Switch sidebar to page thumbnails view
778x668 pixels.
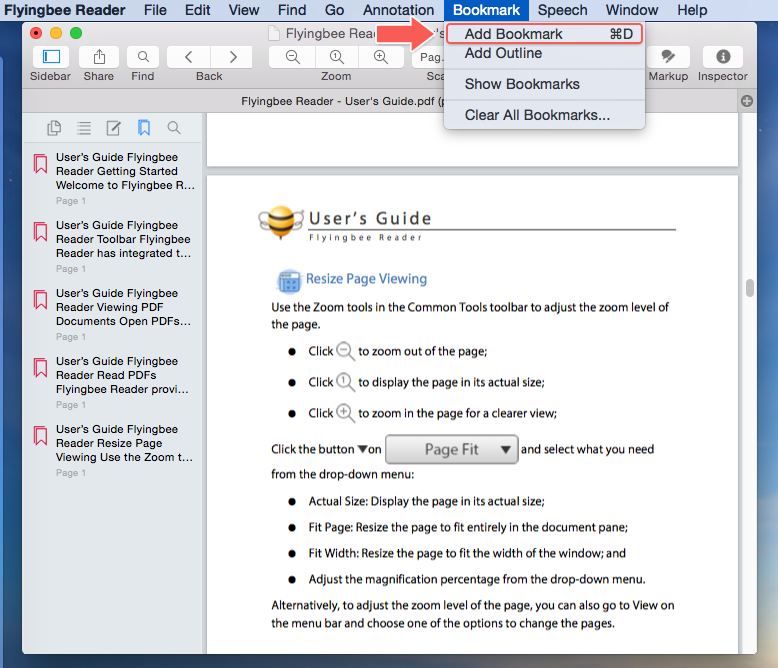coord(54,128)
